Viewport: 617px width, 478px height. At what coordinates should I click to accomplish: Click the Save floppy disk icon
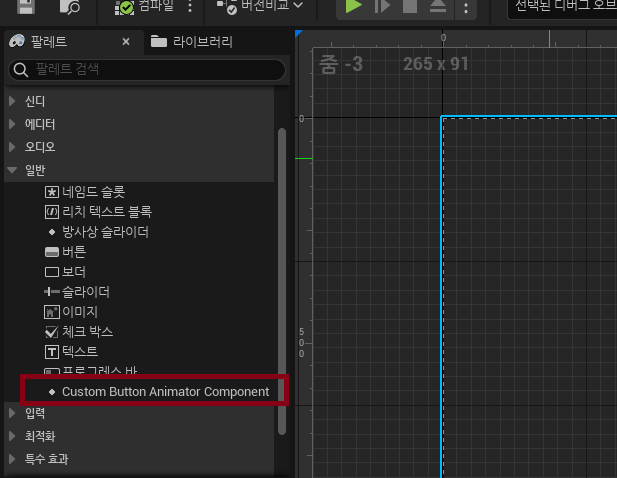[x=26, y=6]
